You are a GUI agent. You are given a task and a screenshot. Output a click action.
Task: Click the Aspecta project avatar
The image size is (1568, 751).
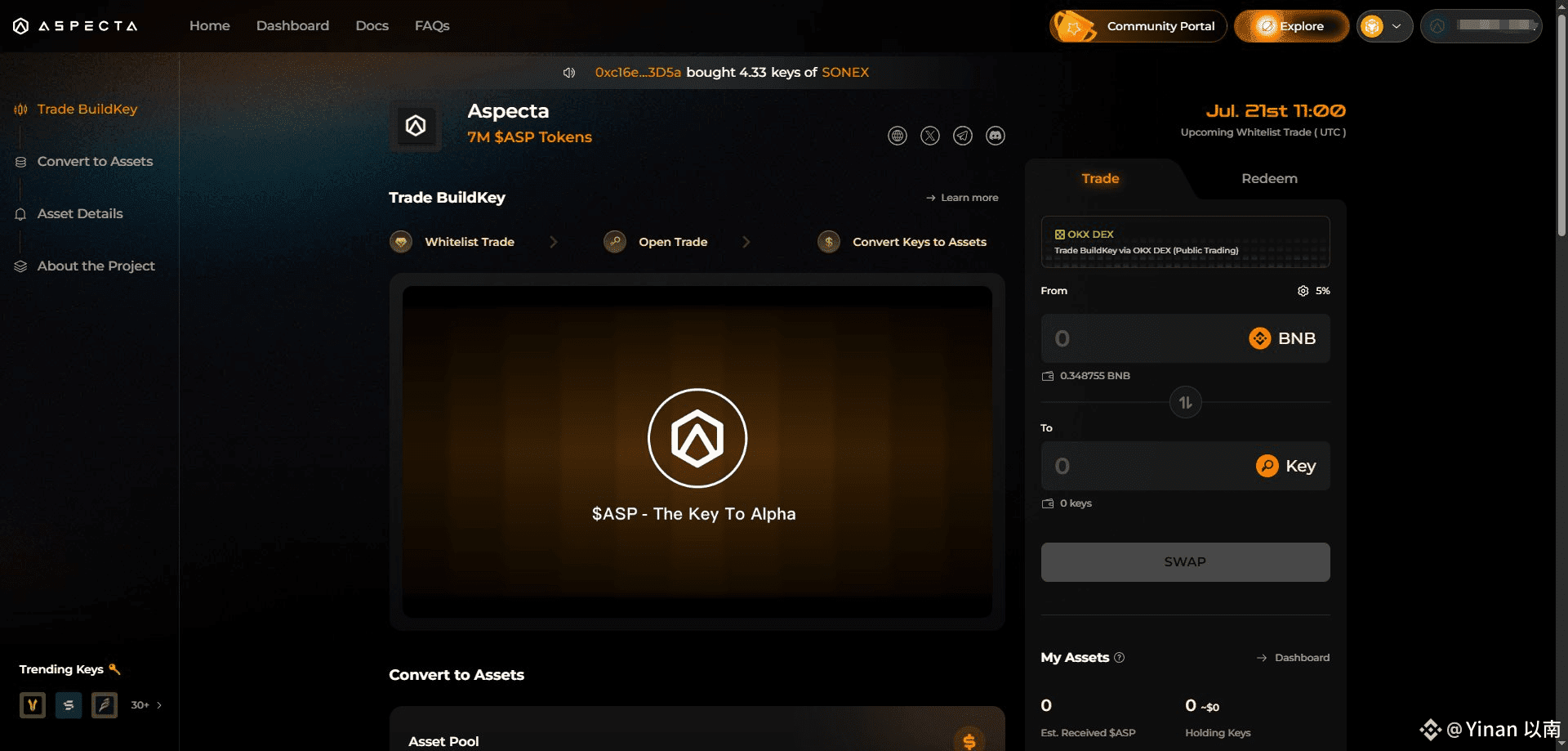tap(416, 126)
